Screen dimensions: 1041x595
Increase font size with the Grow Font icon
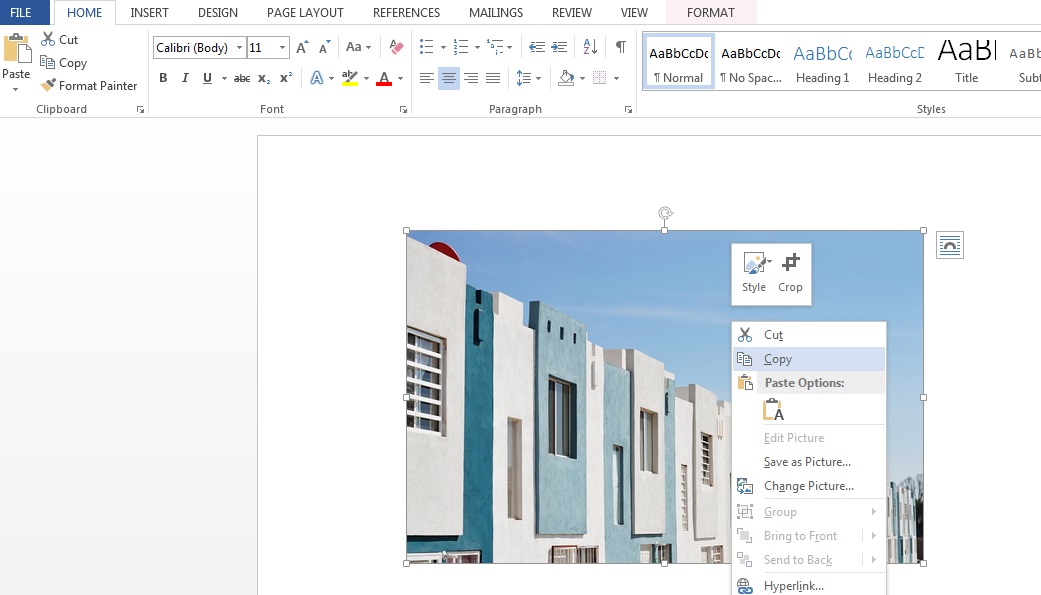(x=302, y=47)
